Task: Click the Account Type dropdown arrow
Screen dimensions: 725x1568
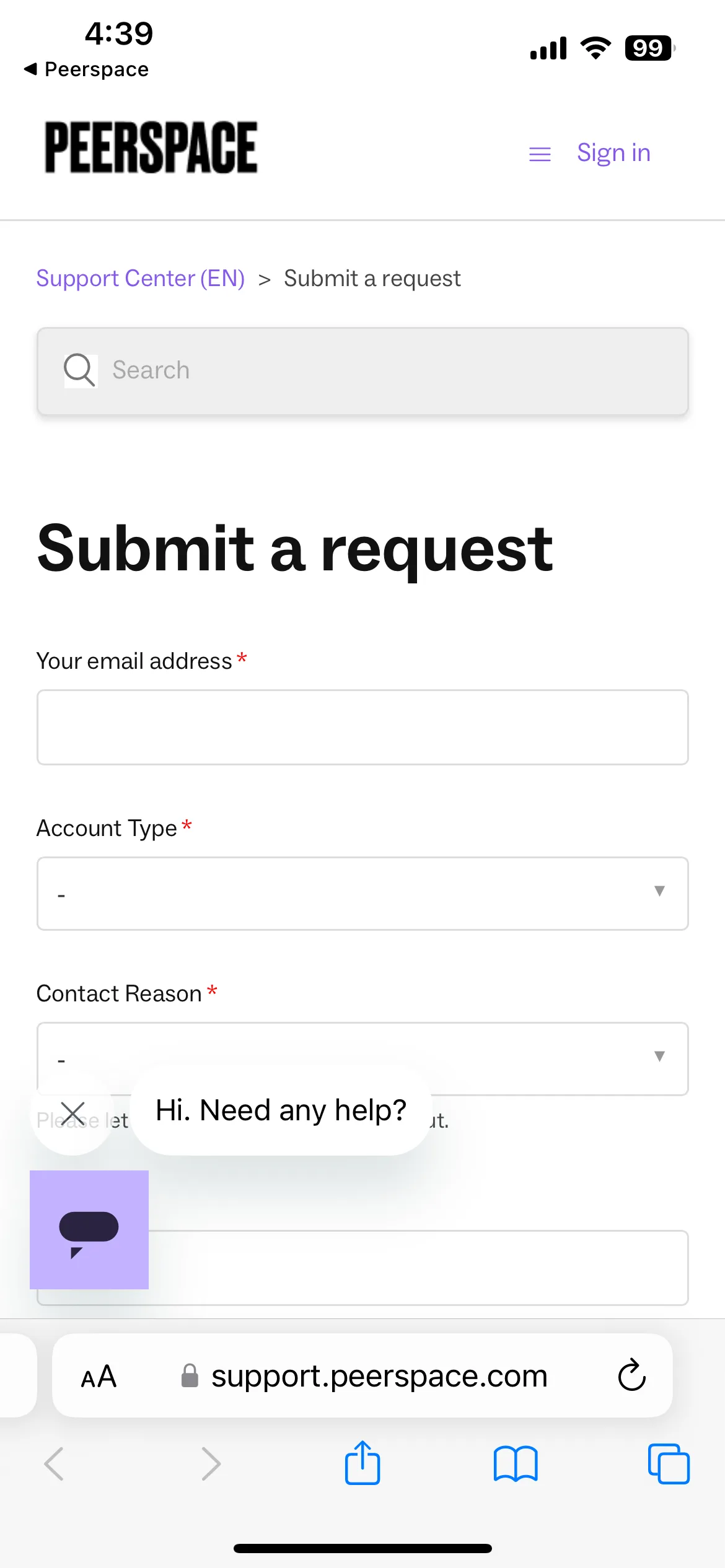Action: [659, 891]
